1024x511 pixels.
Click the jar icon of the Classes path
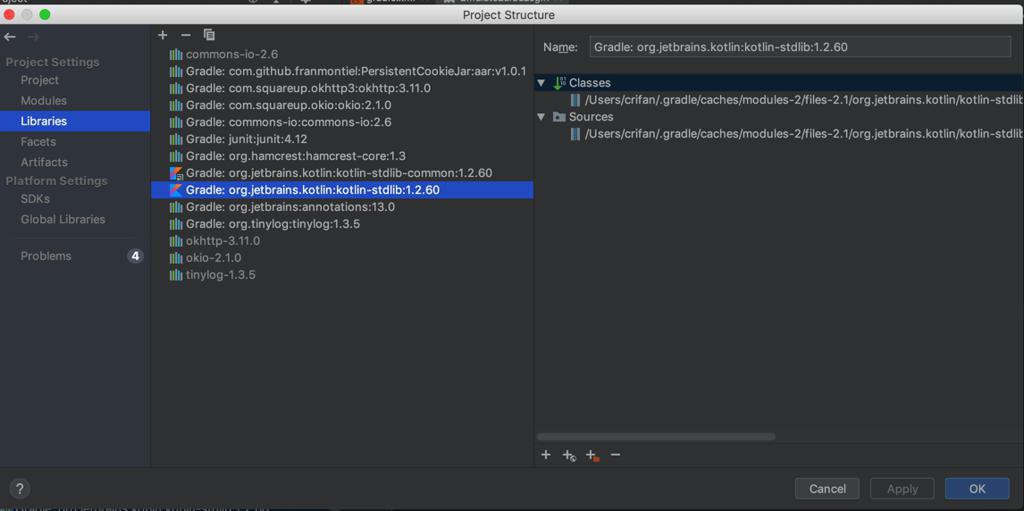pos(575,100)
